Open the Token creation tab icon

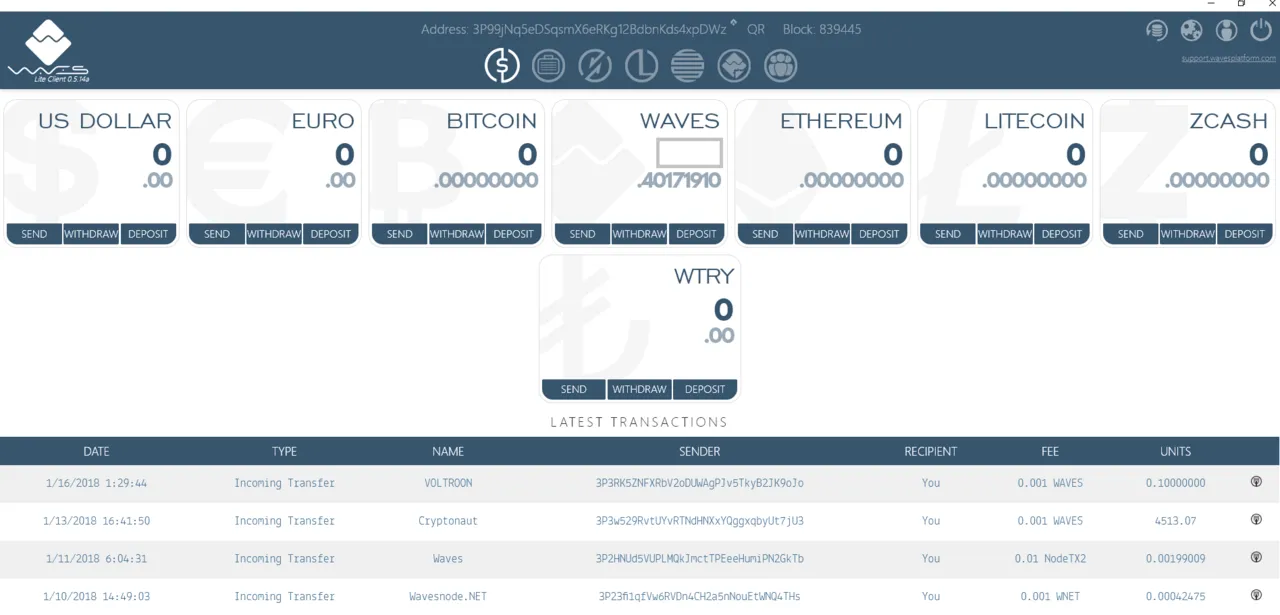tap(734, 66)
